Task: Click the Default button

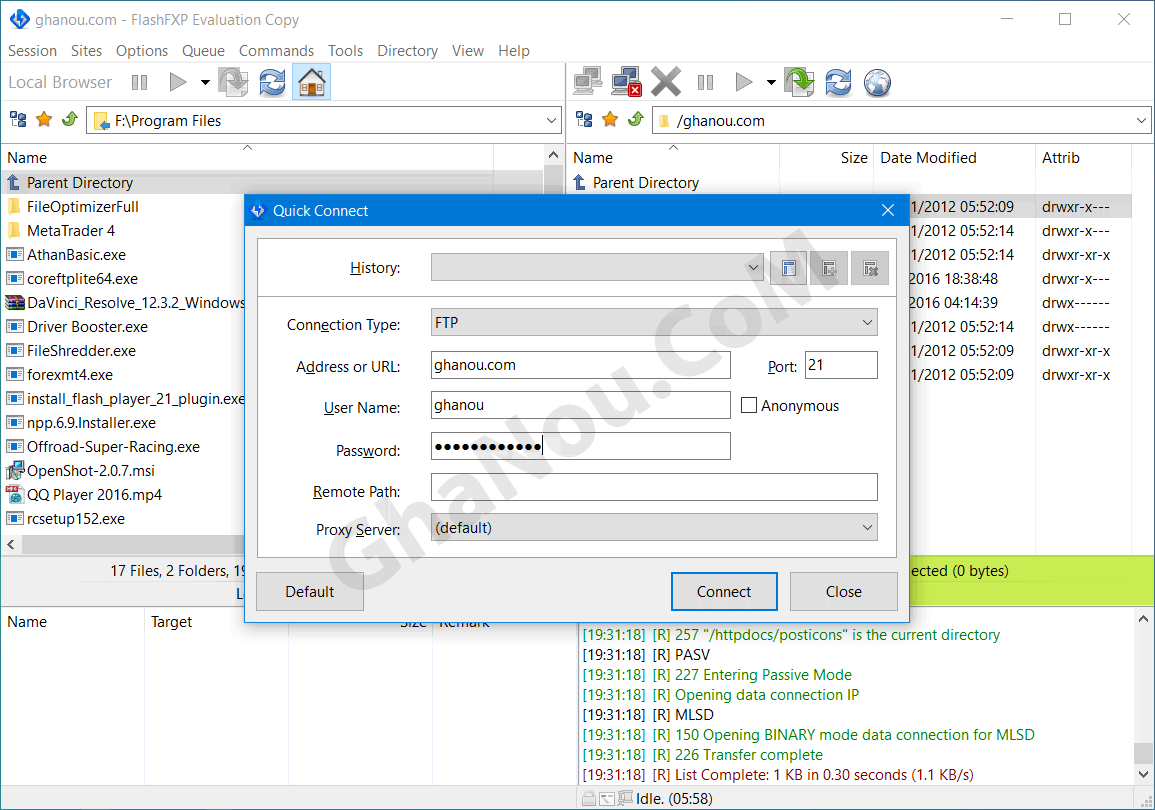Action: tap(309, 591)
